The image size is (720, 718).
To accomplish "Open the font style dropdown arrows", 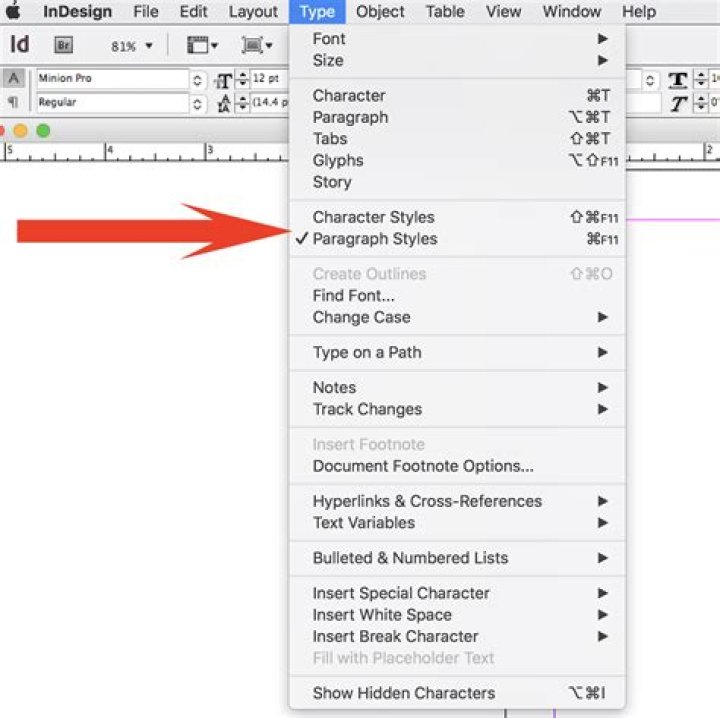I will [197, 104].
